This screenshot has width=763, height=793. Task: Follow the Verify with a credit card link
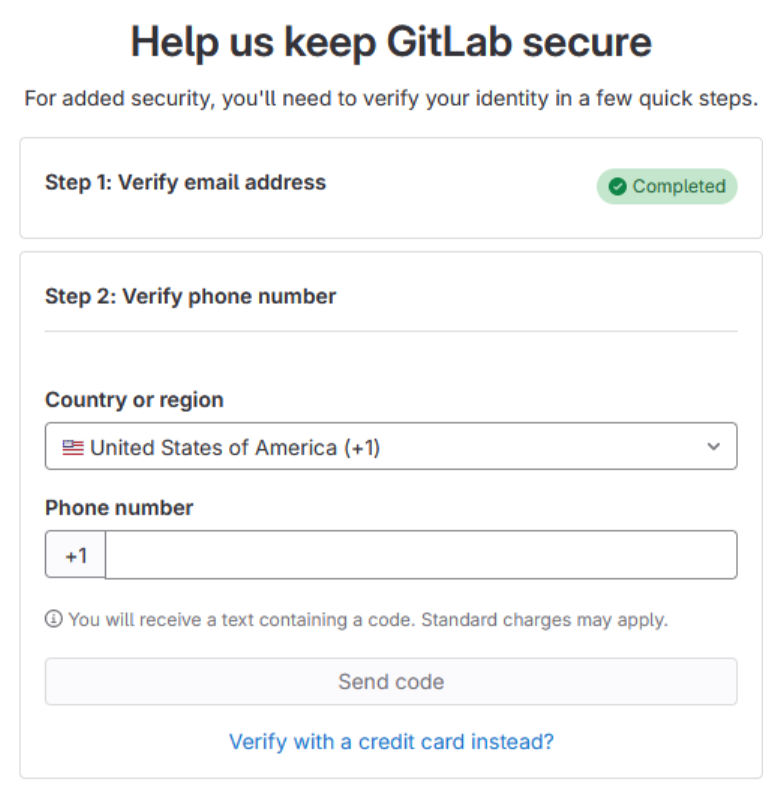coord(391,741)
